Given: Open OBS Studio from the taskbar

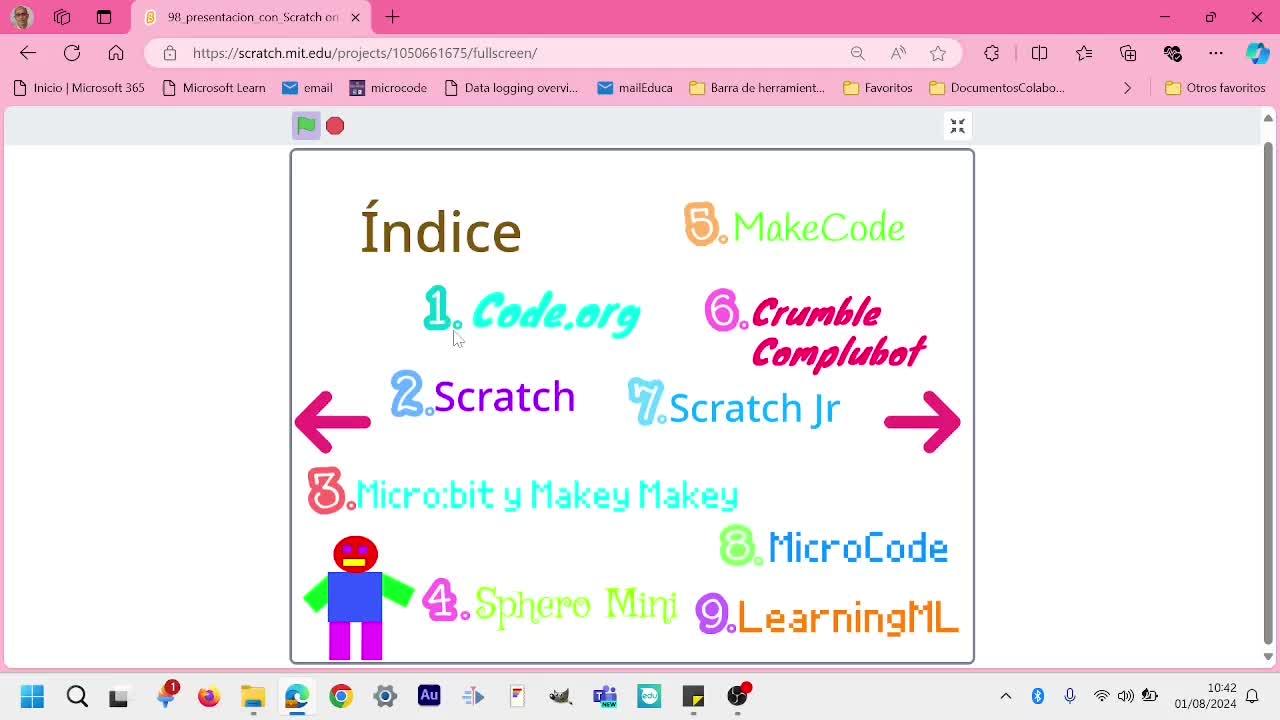Looking at the screenshot, I should 737,696.
